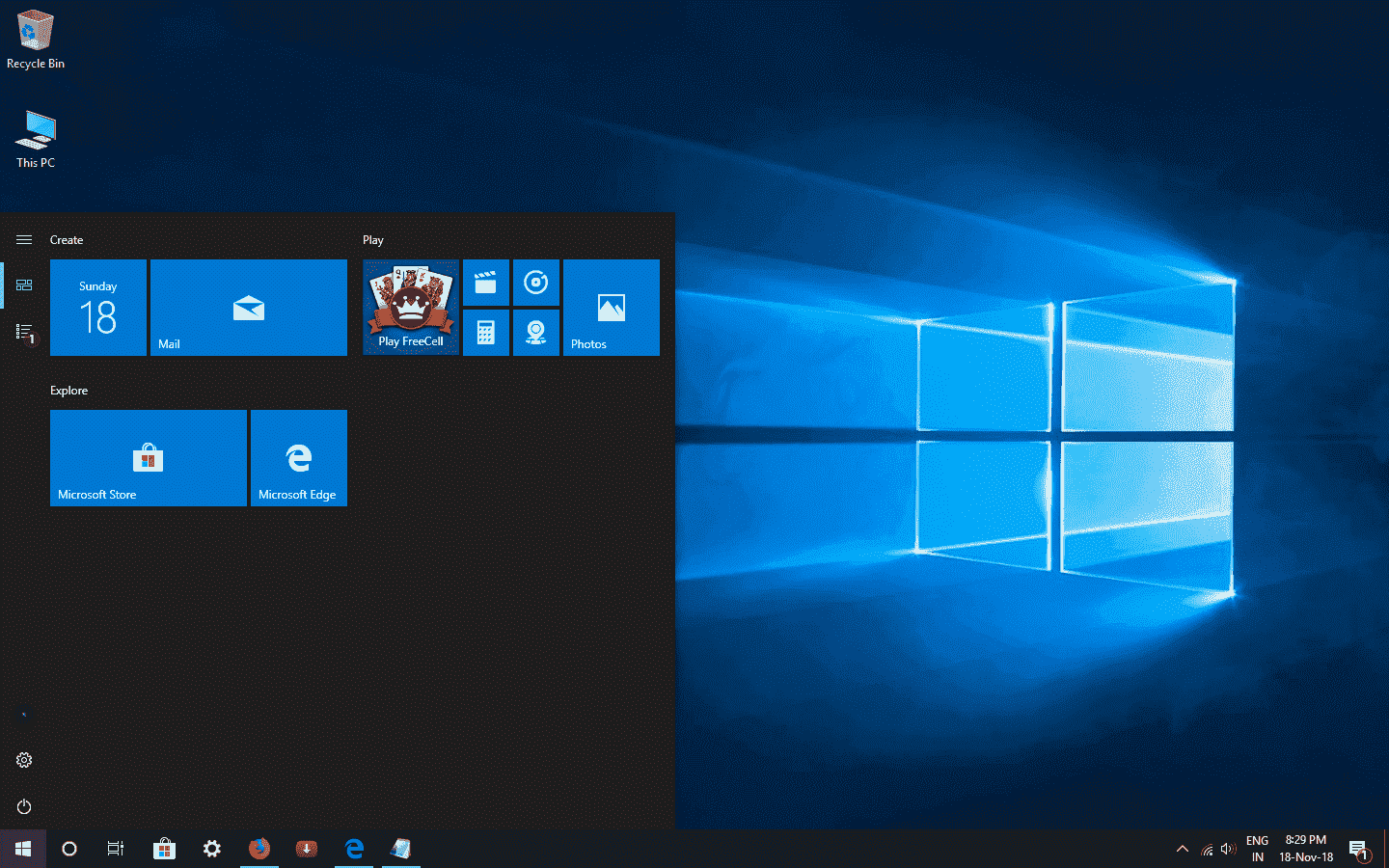Select the This PC desktop icon
Screen dimensions: 1389x868
point(36,139)
